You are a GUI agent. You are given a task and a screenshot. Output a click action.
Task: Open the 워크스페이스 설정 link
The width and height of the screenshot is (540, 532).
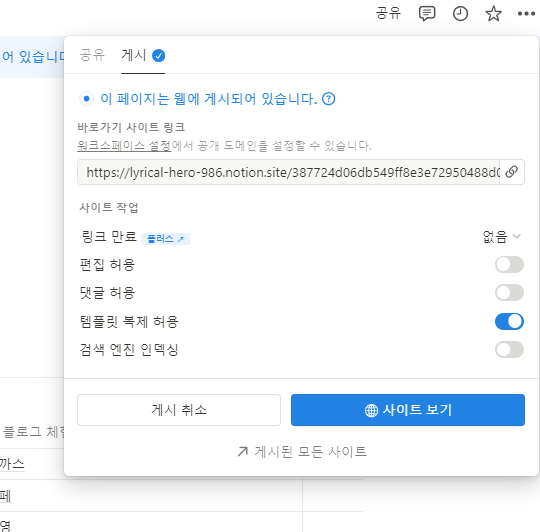pos(124,146)
